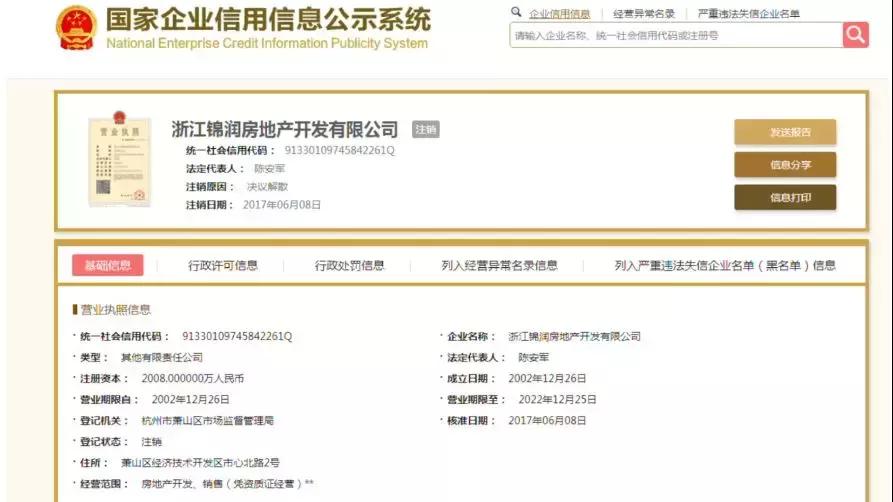The height and width of the screenshot is (502, 893).
Task: Switch to the 行政许可信息 tab
Action: 223,265
